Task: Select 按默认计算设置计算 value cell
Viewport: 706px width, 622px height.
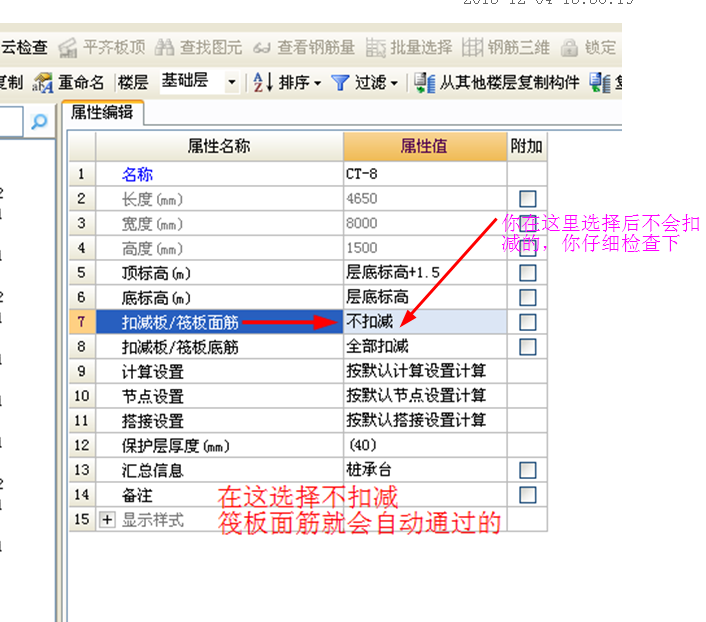Action: tap(425, 371)
